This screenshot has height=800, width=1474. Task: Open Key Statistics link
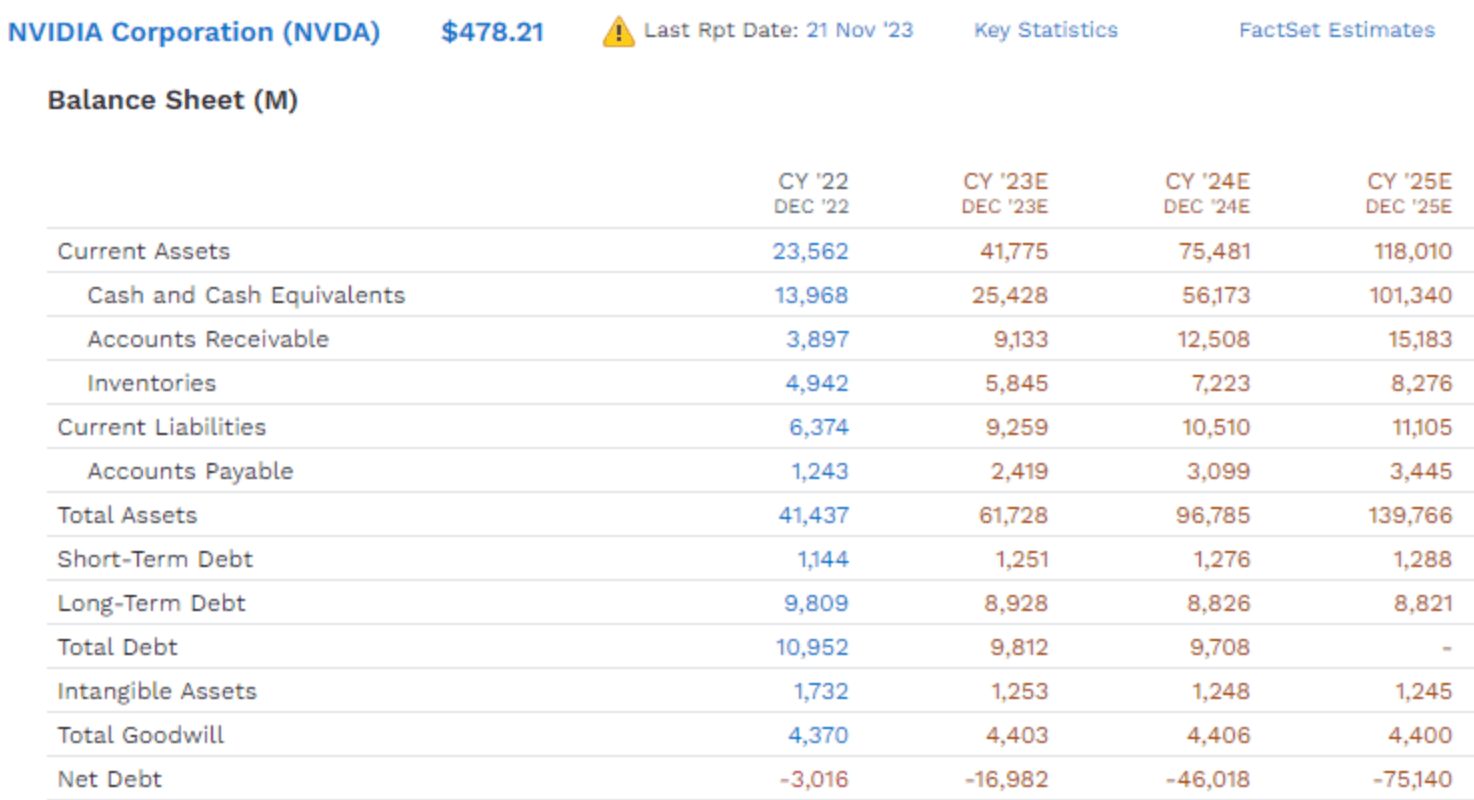(1046, 30)
